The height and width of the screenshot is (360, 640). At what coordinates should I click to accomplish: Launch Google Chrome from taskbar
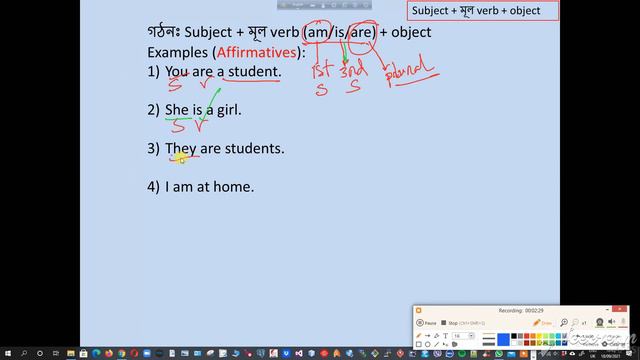pos(122,353)
